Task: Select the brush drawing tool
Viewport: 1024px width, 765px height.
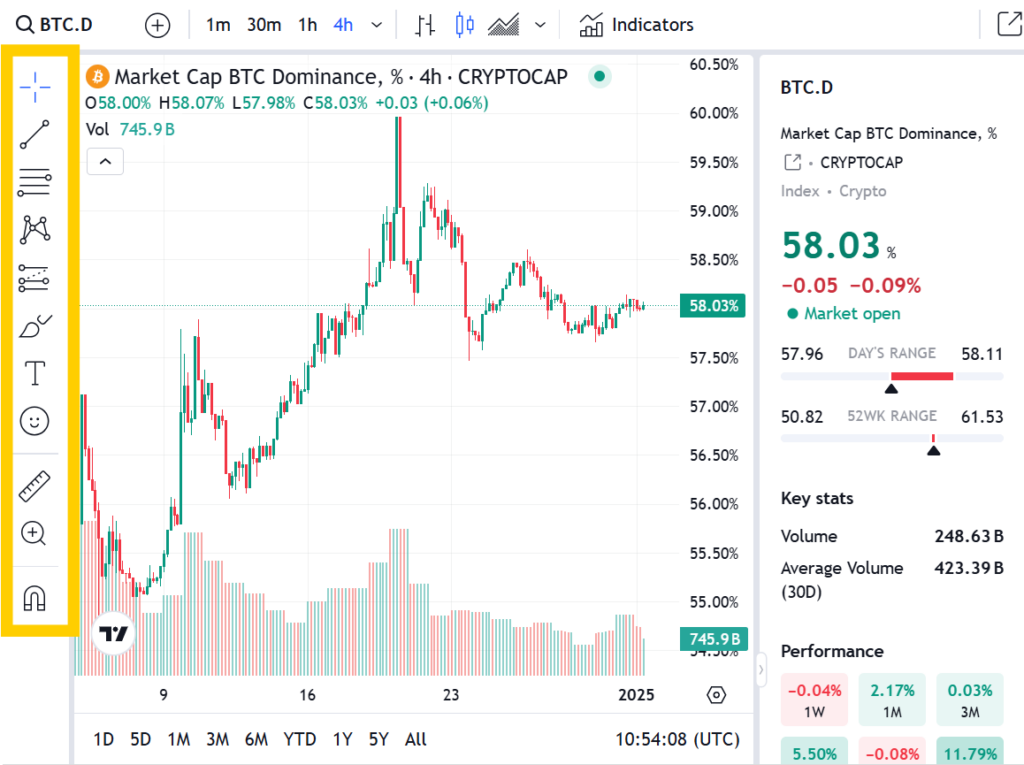Action: (35, 326)
